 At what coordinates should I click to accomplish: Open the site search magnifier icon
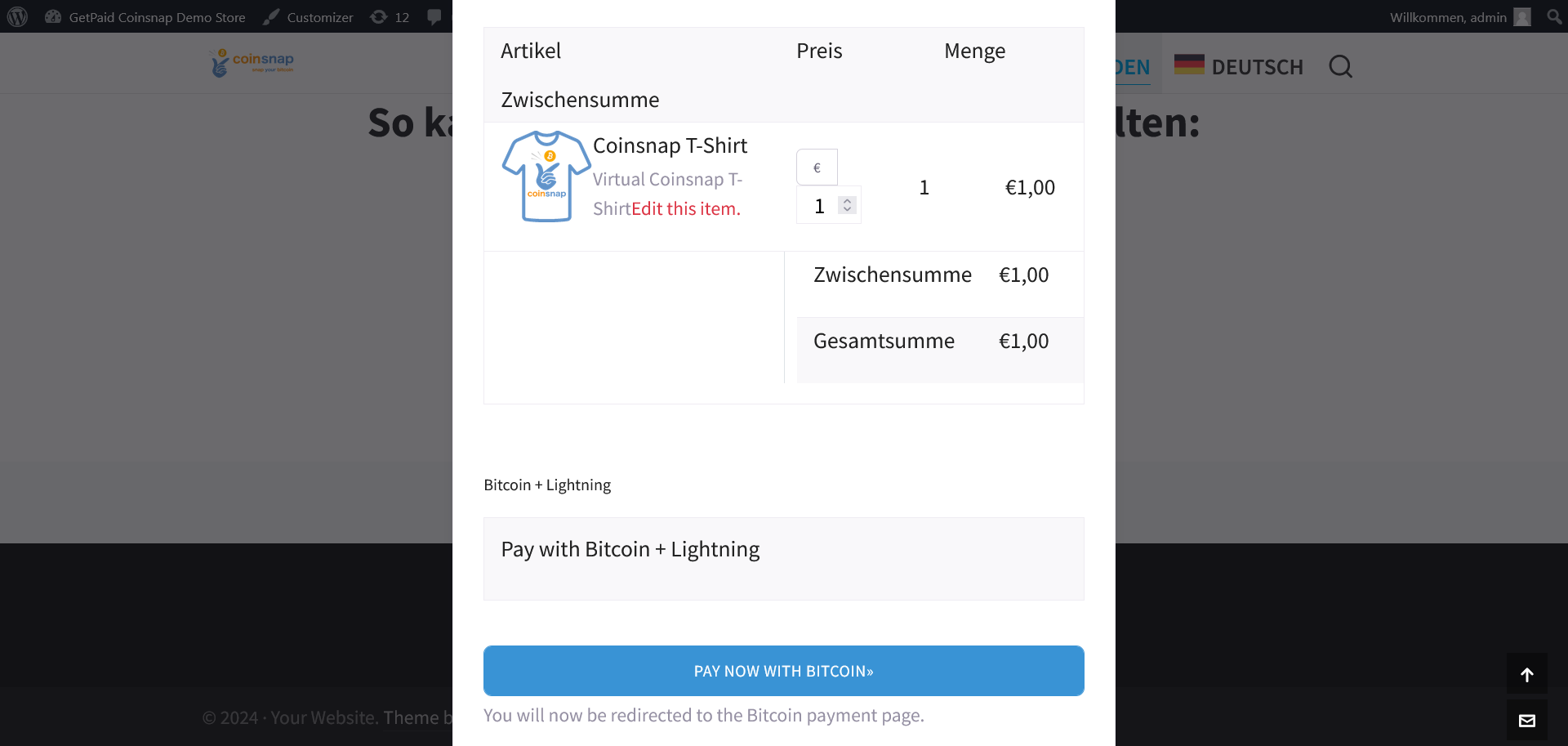pos(1341,66)
